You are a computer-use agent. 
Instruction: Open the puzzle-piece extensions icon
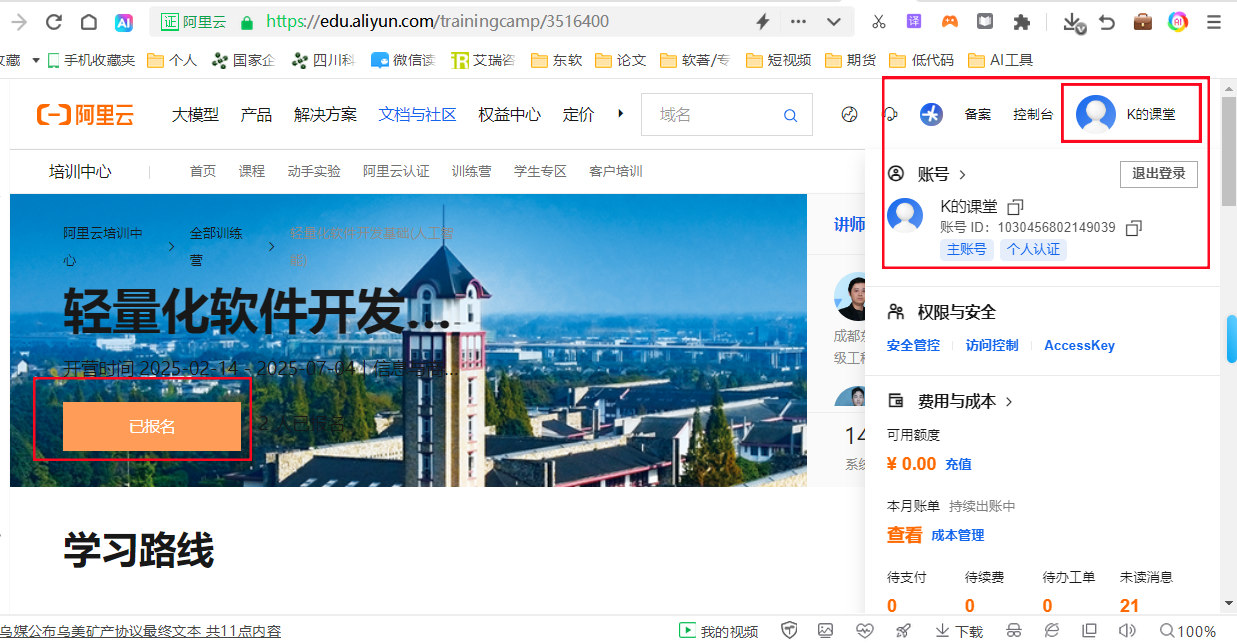pos(1021,22)
